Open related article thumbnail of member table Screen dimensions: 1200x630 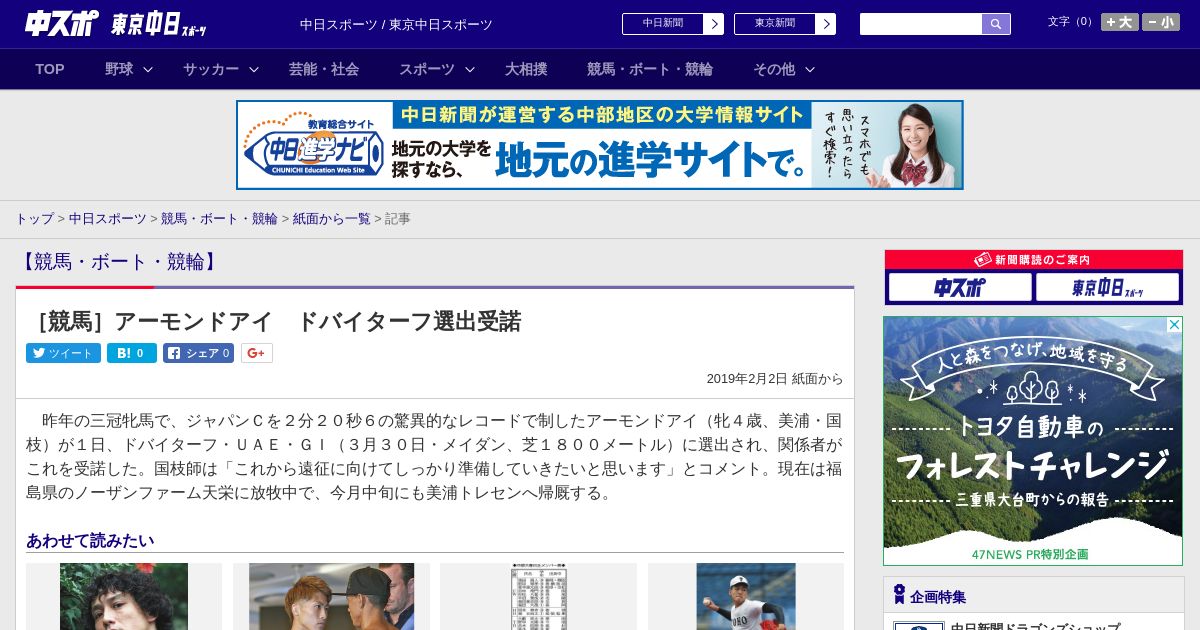[539, 596]
